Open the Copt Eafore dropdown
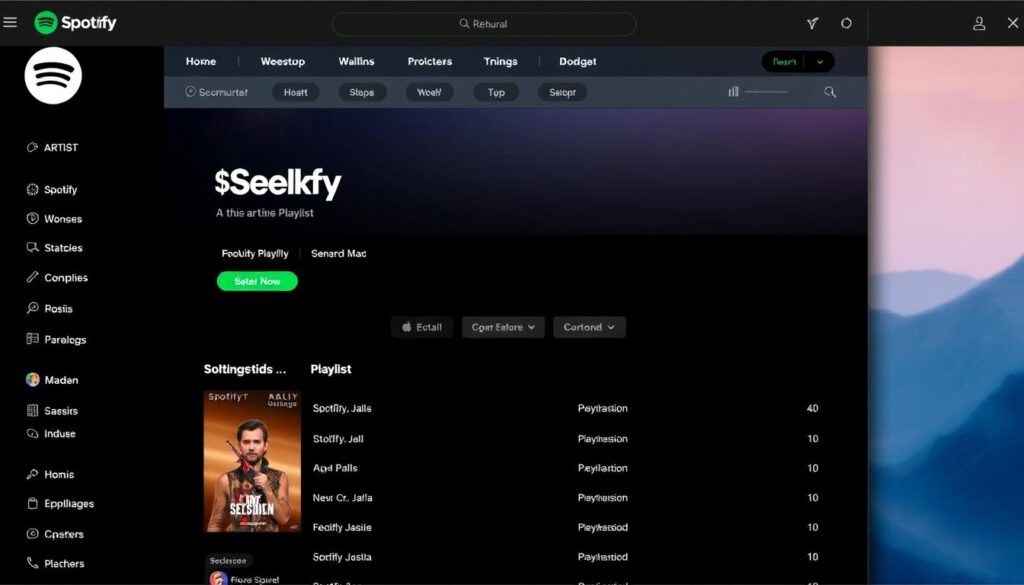Screen dimensions: 1024x585 pyautogui.click(x=503, y=327)
